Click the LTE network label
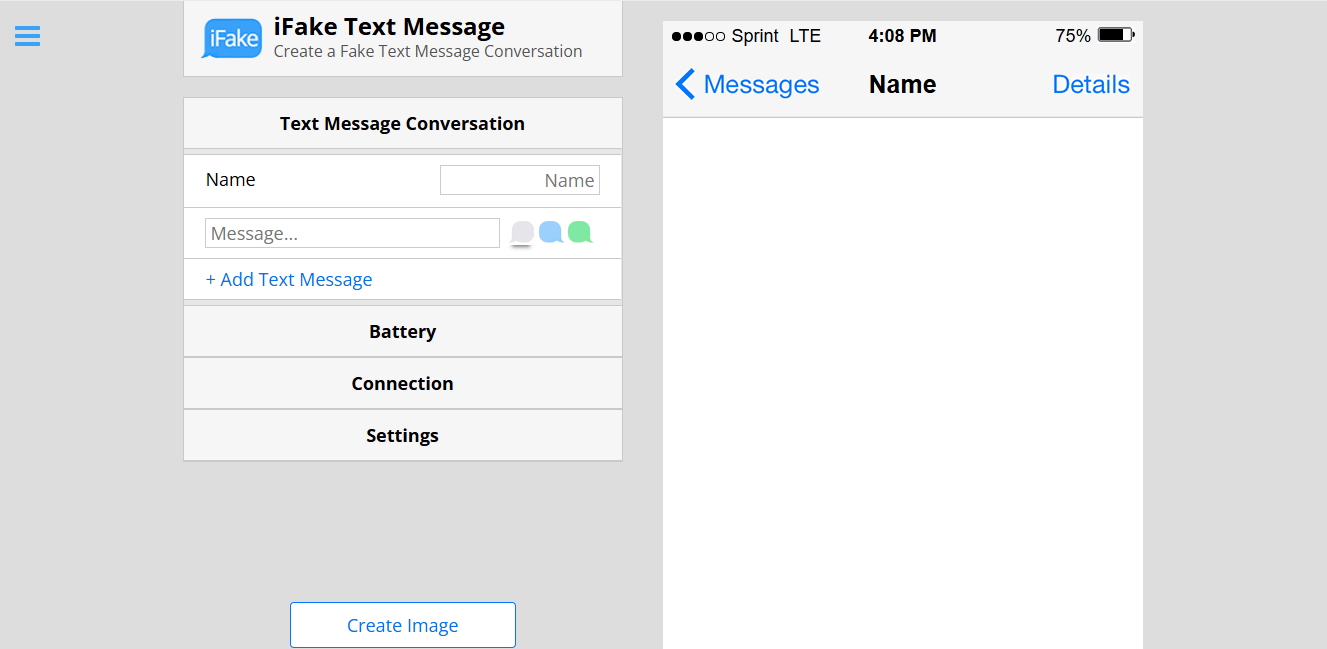Viewport: 1327px width, 649px height. coord(805,36)
